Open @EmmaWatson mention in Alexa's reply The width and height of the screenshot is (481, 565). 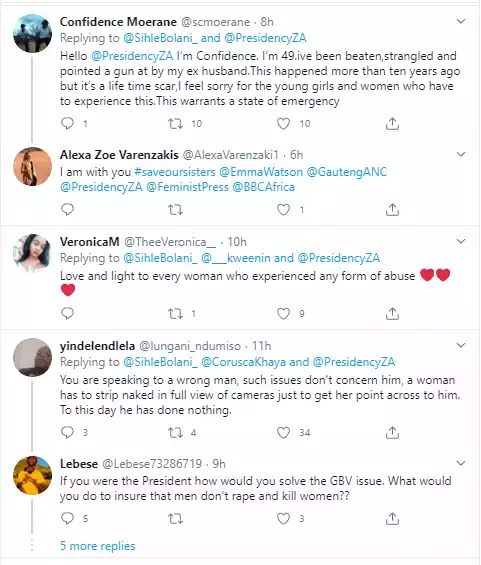click(261, 172)
